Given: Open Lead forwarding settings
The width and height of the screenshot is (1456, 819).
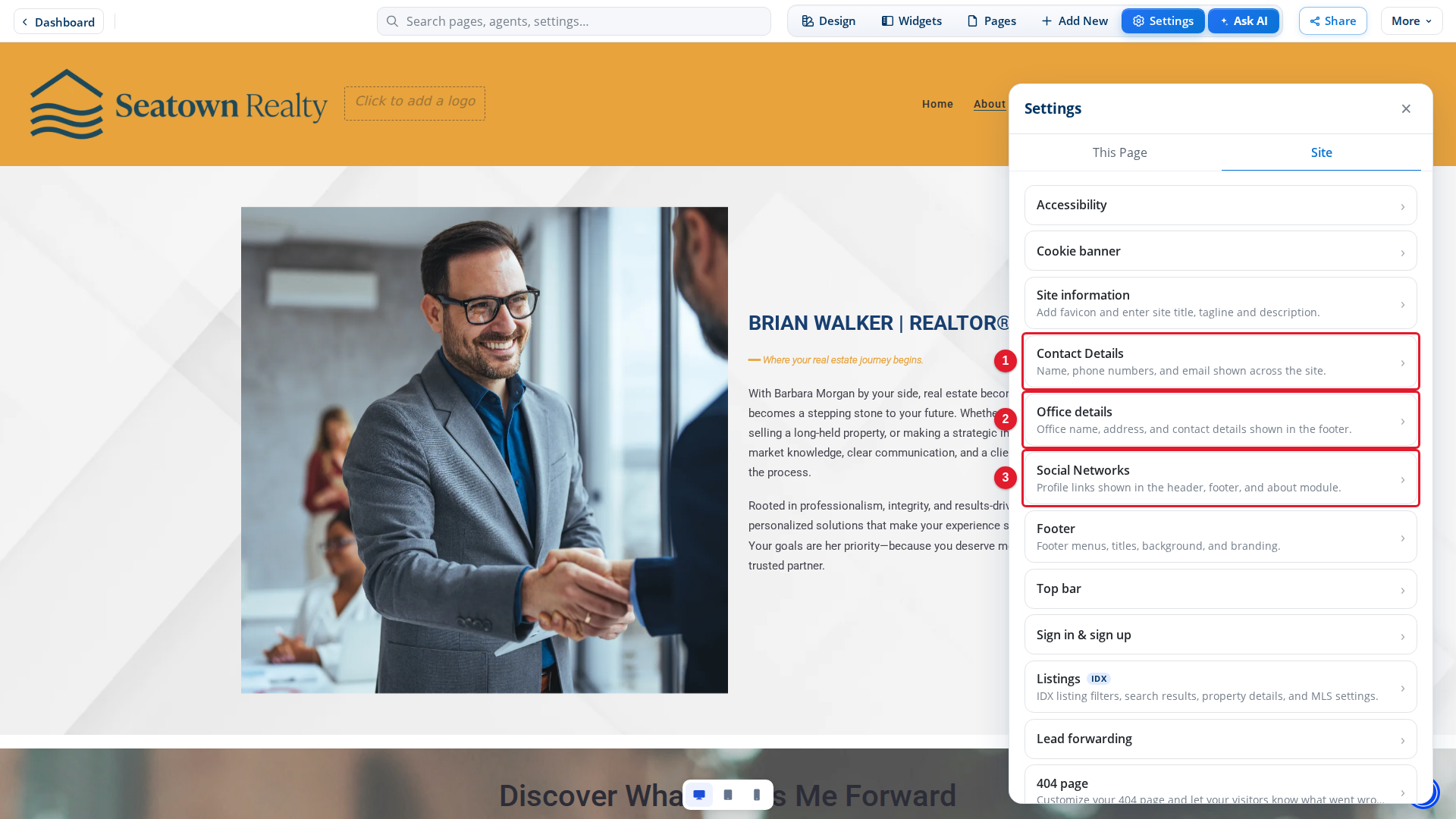Looking at the screenshot, I should 1220,739.
